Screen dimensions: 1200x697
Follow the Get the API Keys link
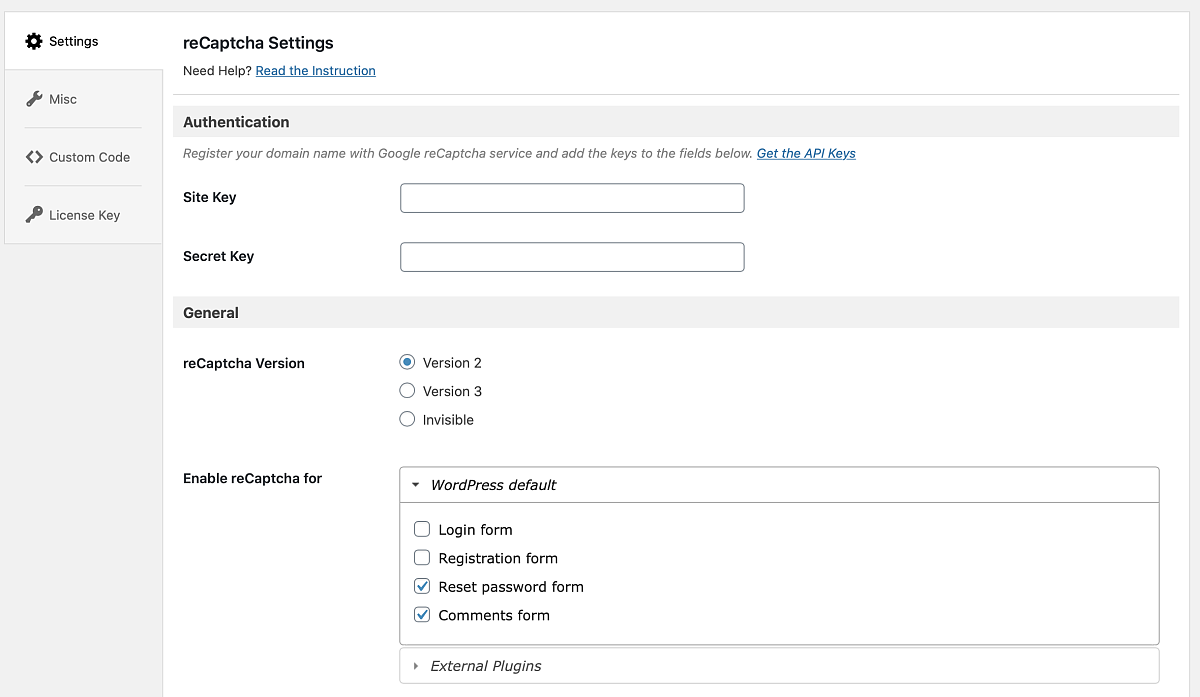click(806, 153)
